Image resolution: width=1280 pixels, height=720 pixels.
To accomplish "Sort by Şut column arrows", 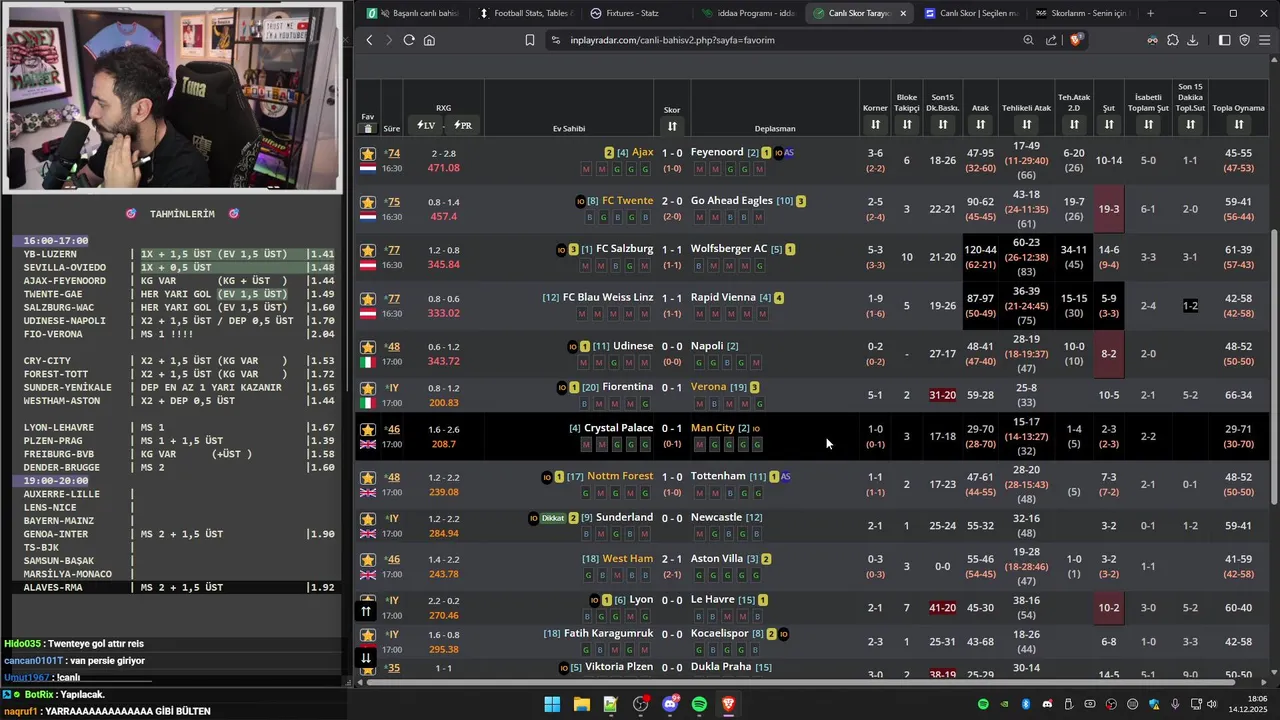I will click(x=1109, y=125).
